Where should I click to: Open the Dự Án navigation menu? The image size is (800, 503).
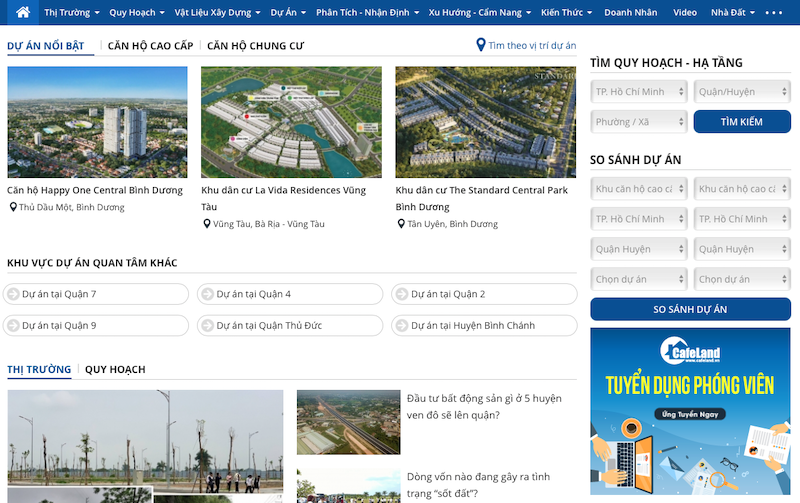[288, 12]
